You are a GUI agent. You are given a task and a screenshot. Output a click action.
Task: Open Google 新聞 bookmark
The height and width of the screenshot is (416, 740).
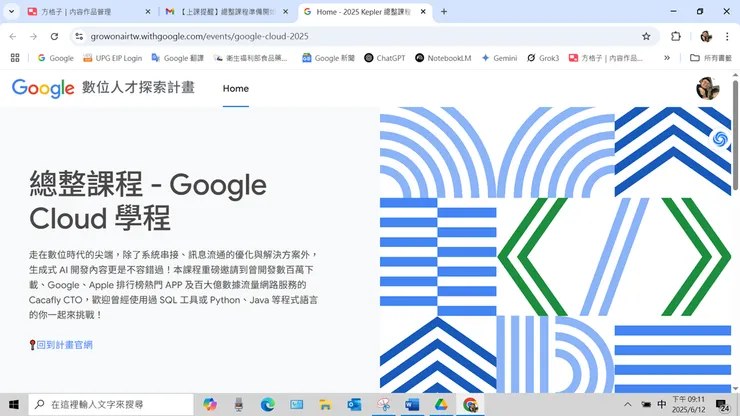coord(328,58)
